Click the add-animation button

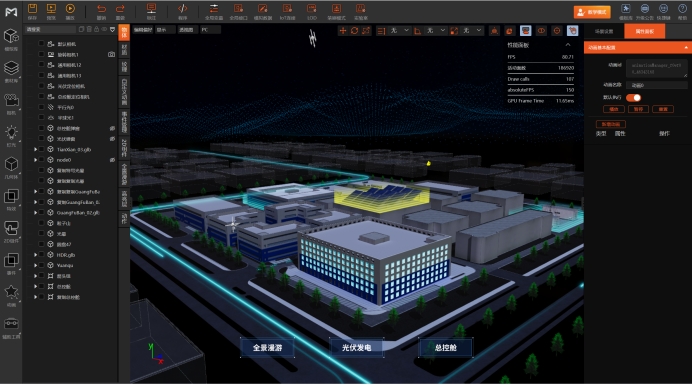pyautogui.click(x=611, y=124)
